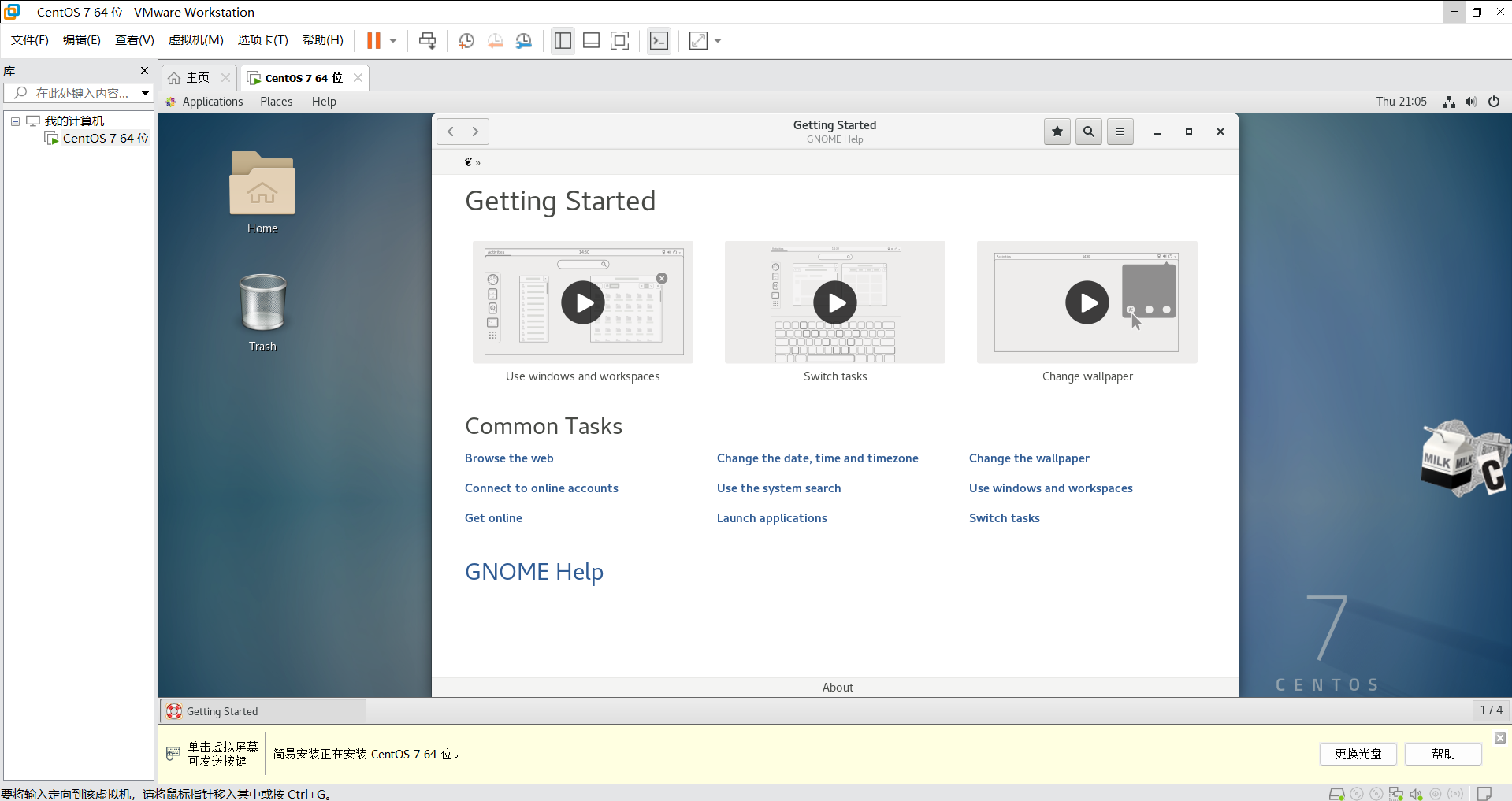Open the Switch tasks link under Common Tasks

(1005, 518)
